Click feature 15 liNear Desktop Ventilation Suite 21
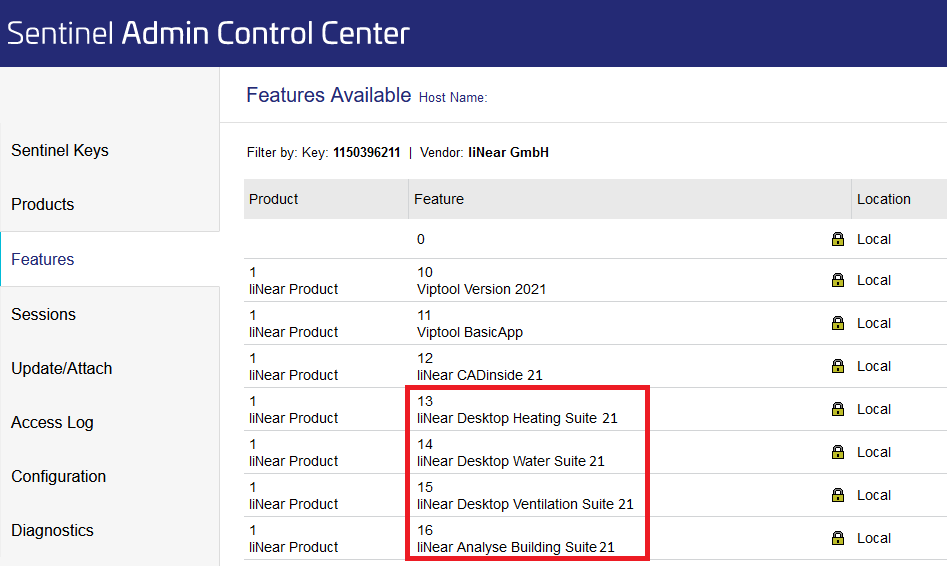The height and width of the screenshot is (566, 947). pos(525,495)
